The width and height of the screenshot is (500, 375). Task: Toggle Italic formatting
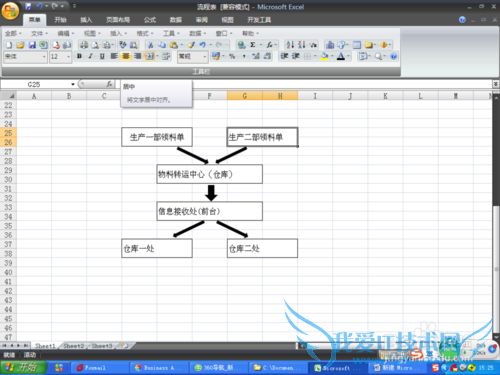pyautogui.click(x=91, y=56)
